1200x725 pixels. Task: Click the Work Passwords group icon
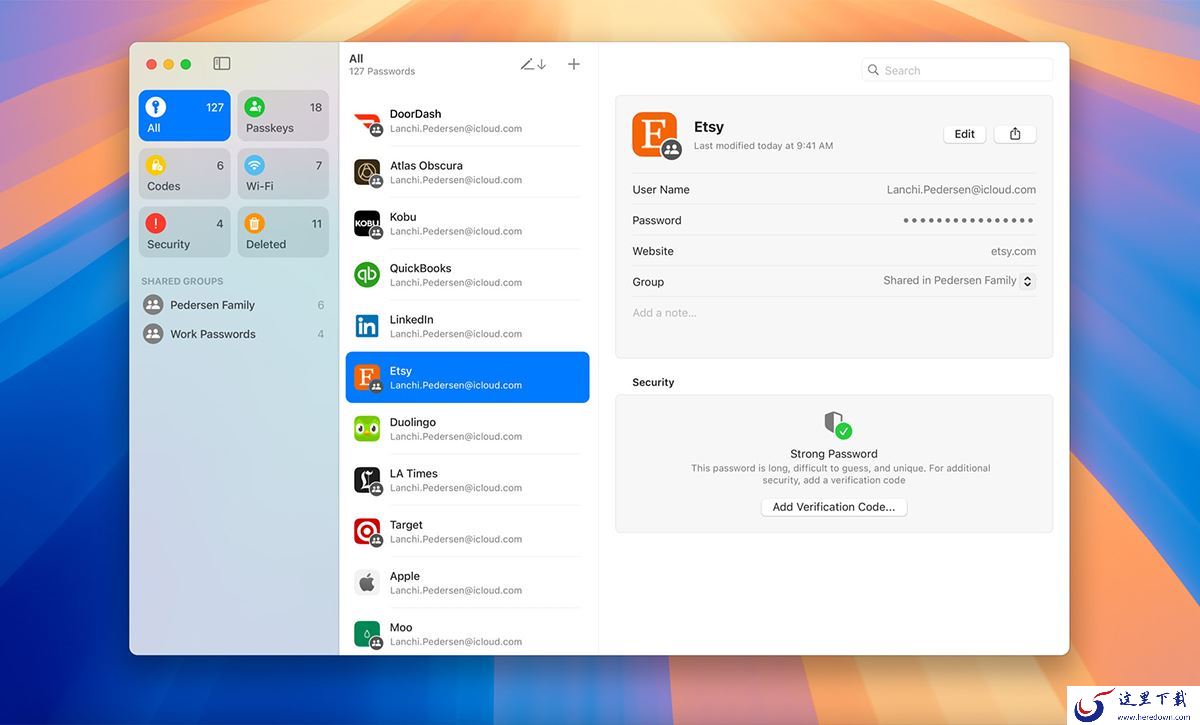pyautogui.click(x=153, y=334)
